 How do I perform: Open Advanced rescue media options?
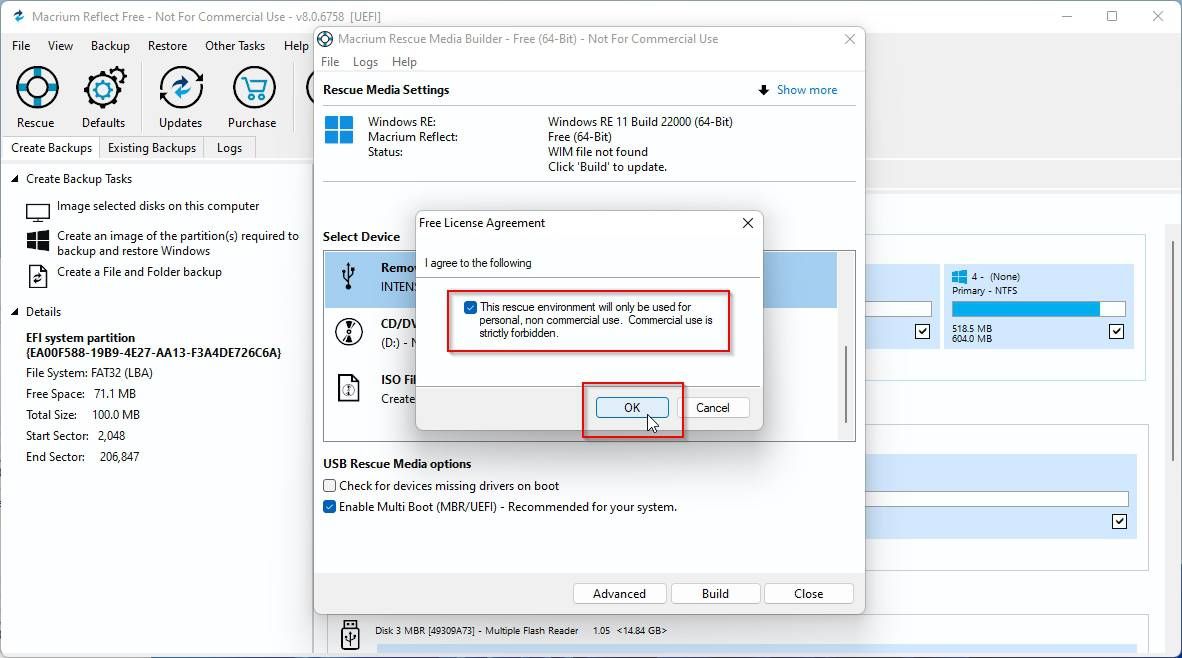(x=619, y=594)
